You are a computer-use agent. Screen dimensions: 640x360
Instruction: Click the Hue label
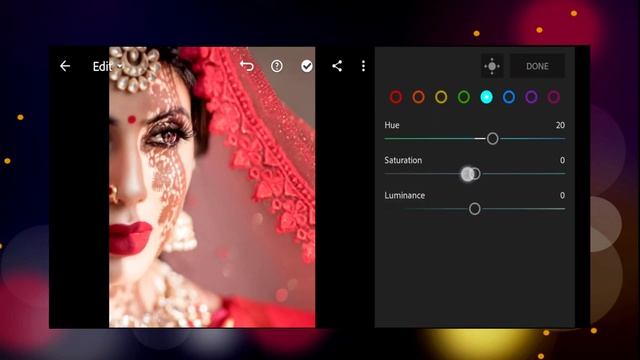(392, 125)
